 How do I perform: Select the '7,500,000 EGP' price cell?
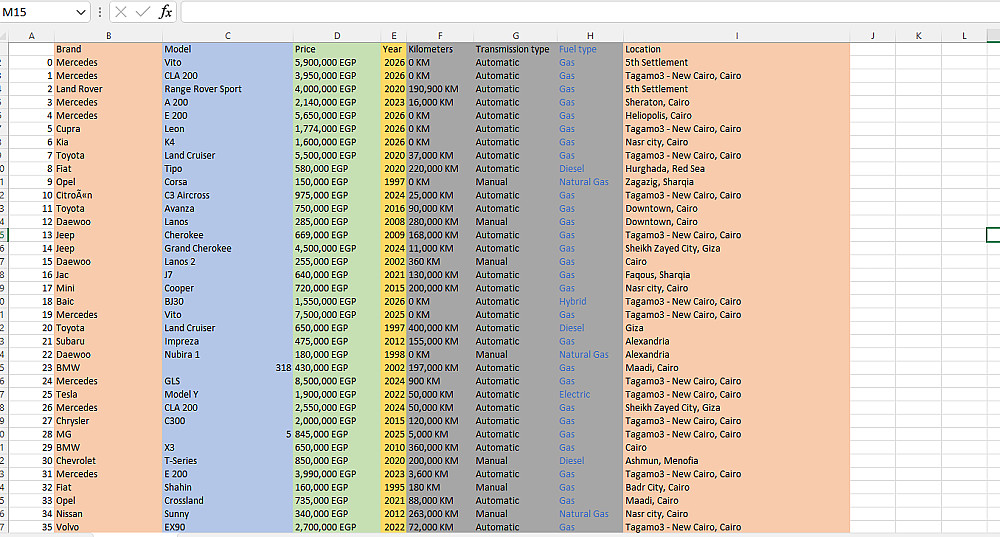click(337, 315)
